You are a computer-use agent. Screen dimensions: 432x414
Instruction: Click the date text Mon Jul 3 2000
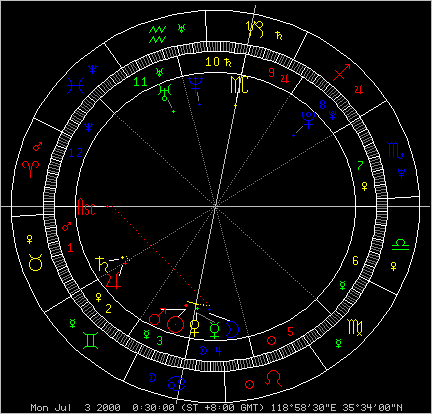pyautogui.click(x=75, y=408)
